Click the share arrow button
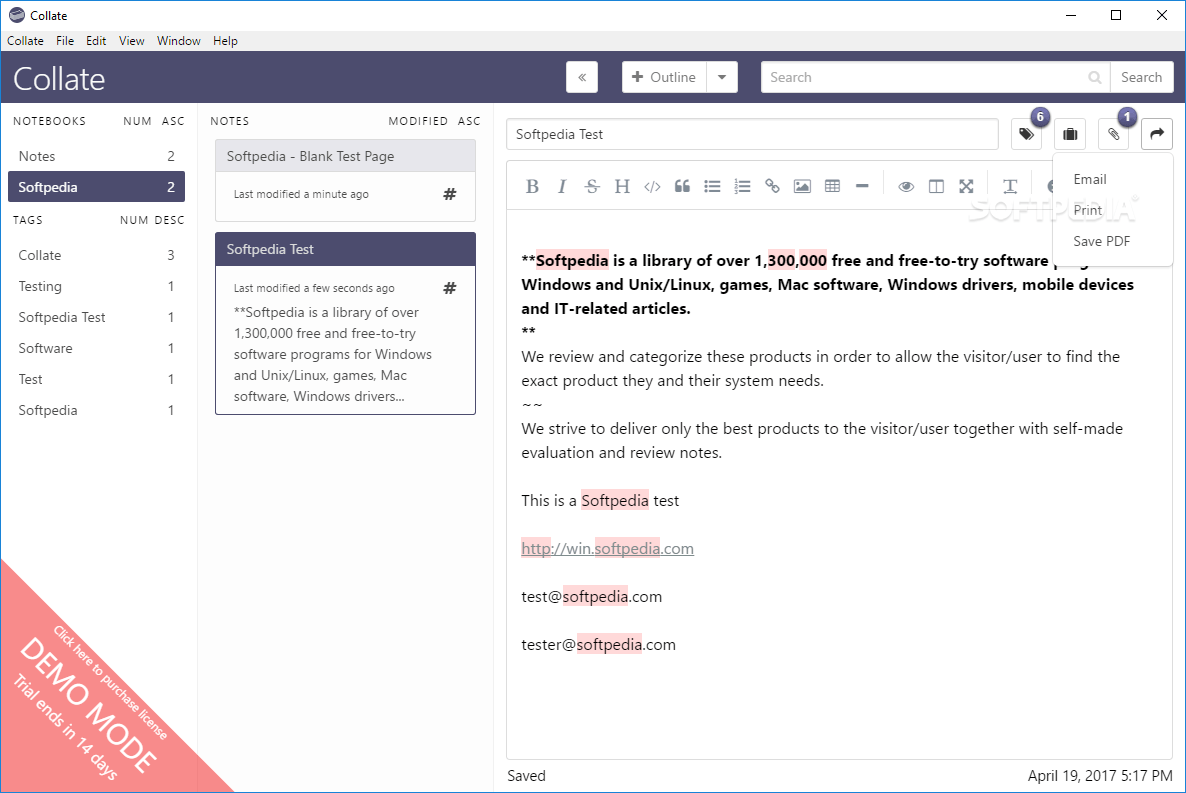 click(x=1157, y=134)
